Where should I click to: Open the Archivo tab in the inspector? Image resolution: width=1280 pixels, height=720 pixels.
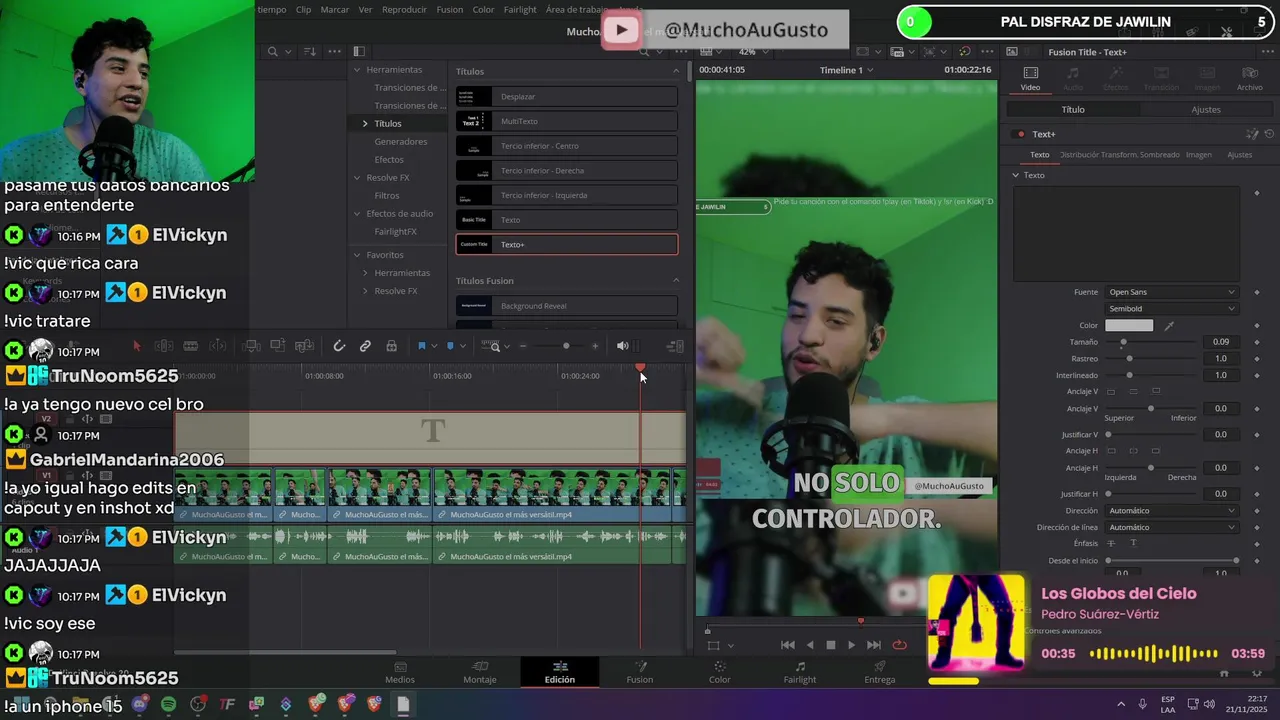[1249, 79]
